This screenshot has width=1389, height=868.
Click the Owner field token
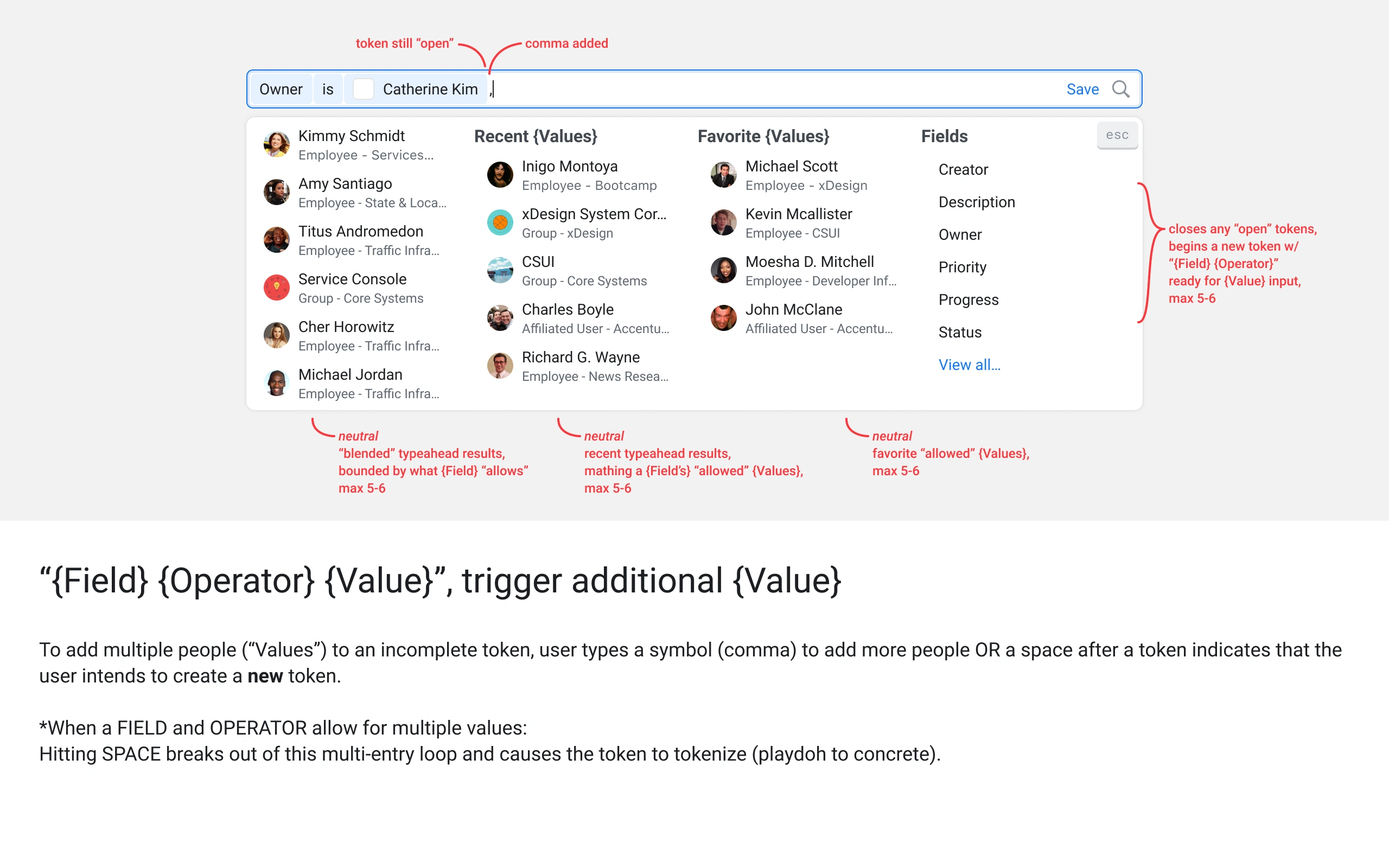pyautogui.click(x=281, y=89)
